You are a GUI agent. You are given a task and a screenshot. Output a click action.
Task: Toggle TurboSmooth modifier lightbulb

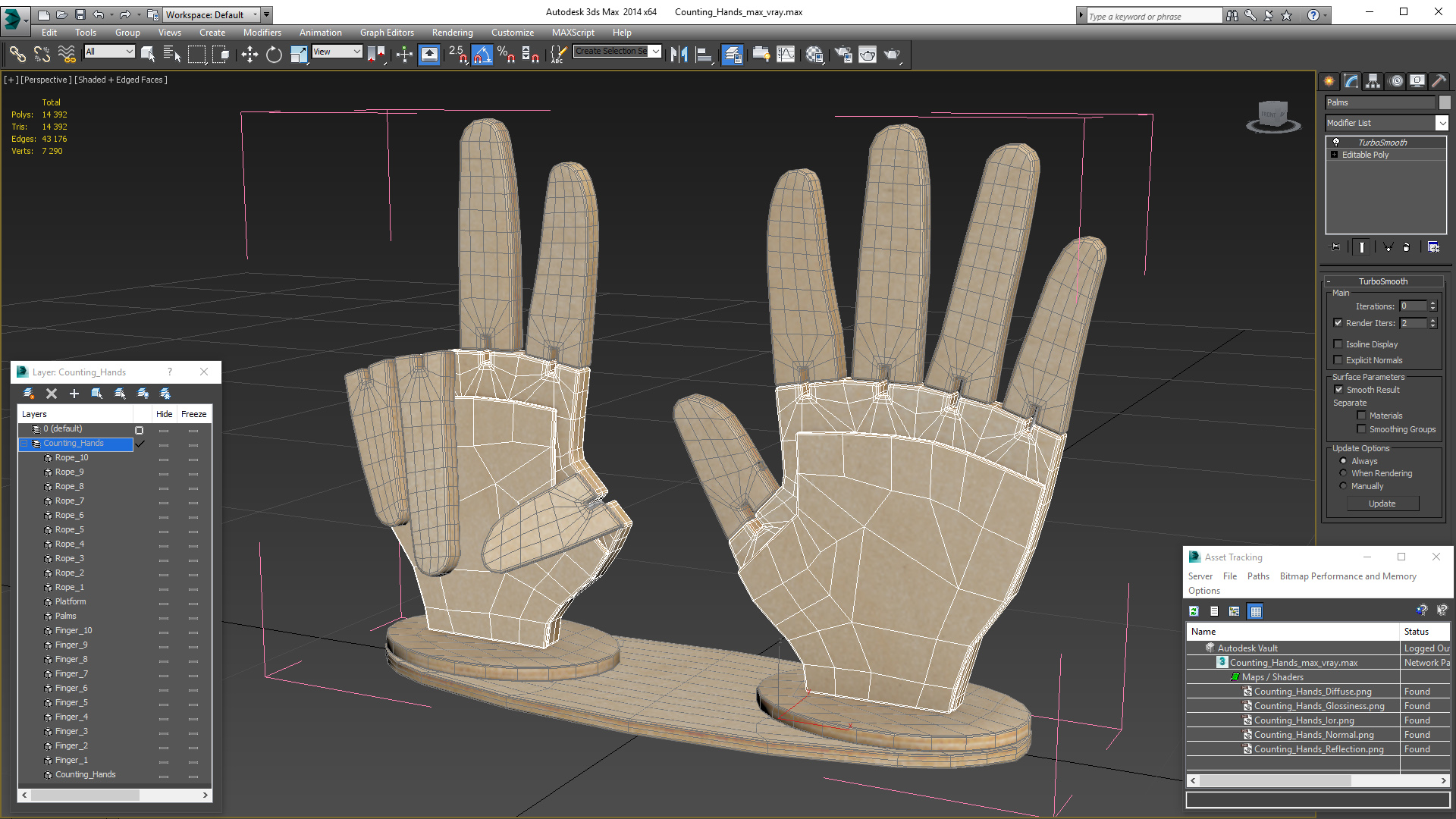click(x=1336, y=143)
